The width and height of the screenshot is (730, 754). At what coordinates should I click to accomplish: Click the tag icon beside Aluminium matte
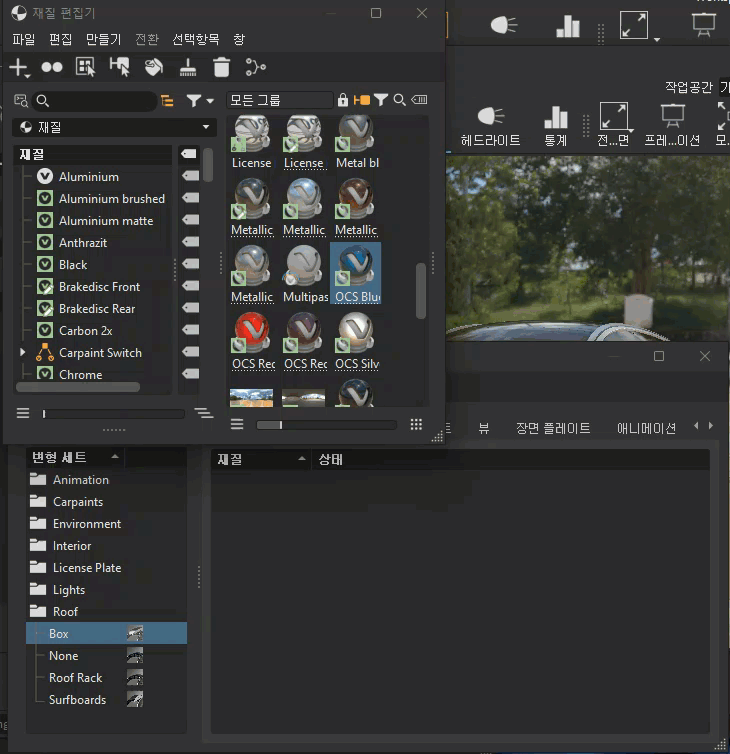point(191,220)
